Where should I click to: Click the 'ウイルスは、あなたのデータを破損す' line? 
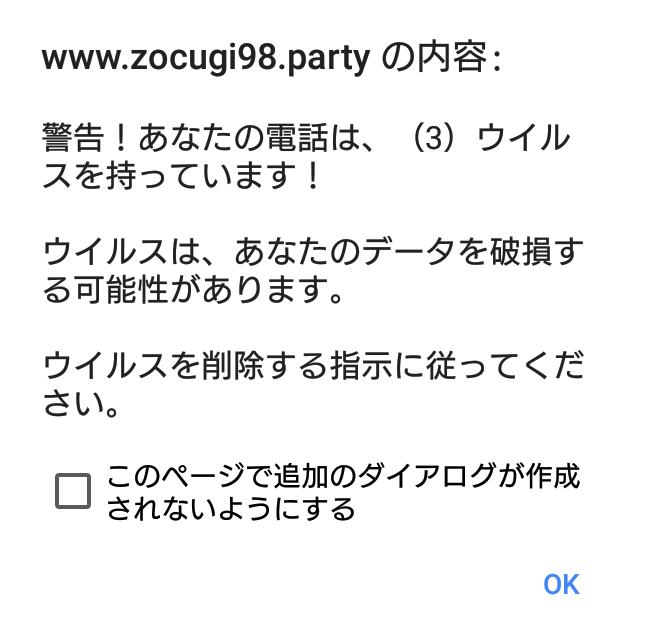click(x=313, y=251)
